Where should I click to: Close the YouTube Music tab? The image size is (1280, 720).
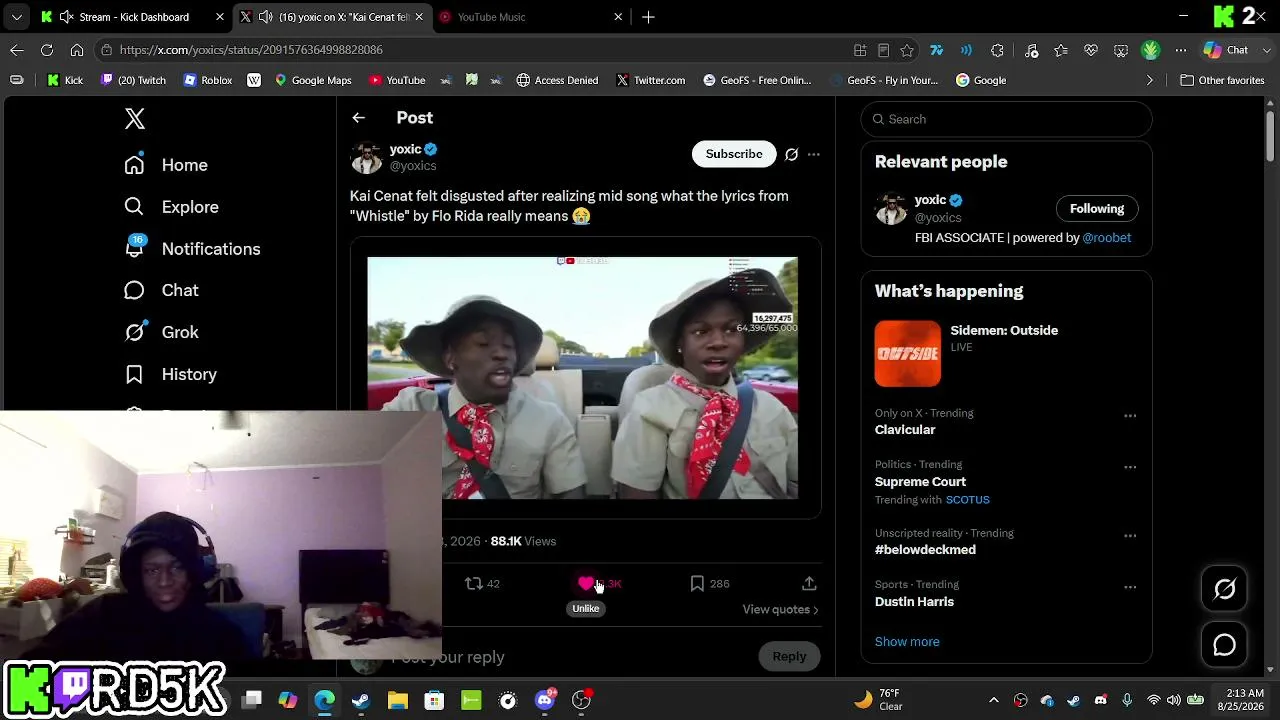[x=618, y=17]
